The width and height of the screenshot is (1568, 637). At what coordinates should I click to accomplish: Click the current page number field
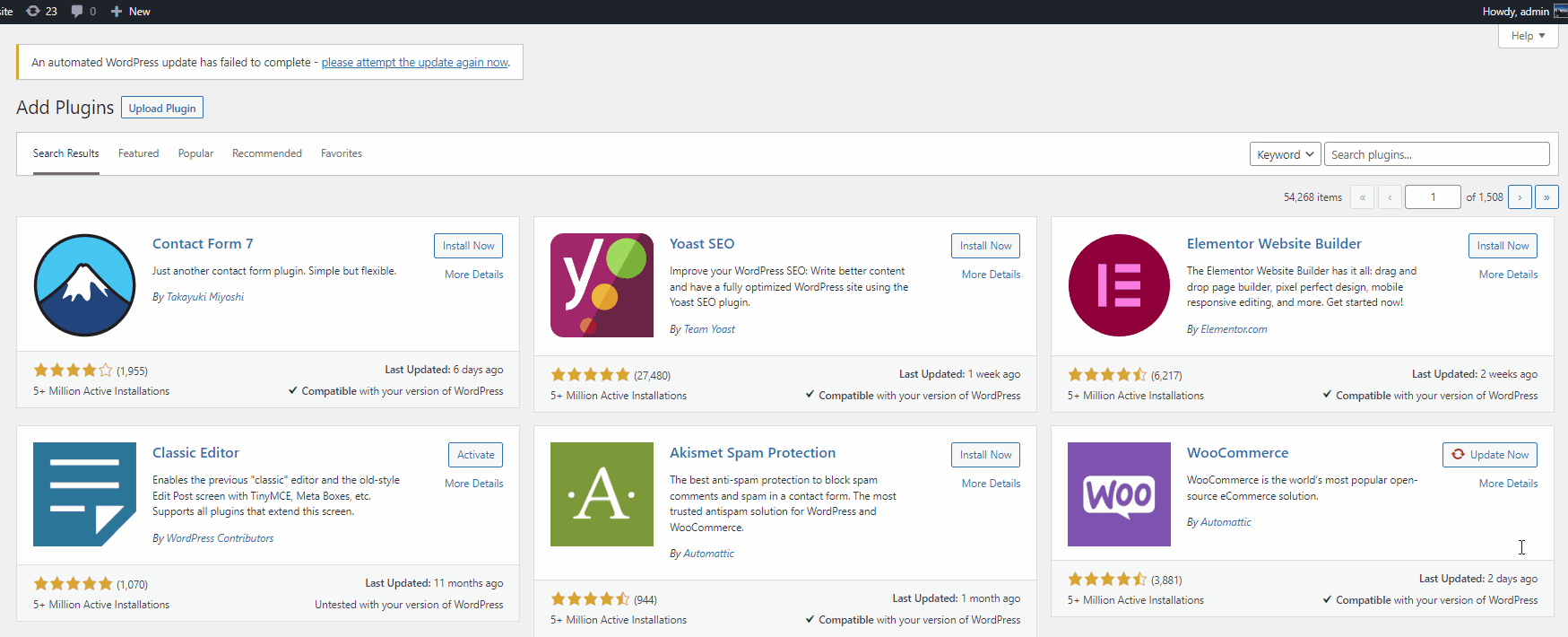[x=1433, y=197]
